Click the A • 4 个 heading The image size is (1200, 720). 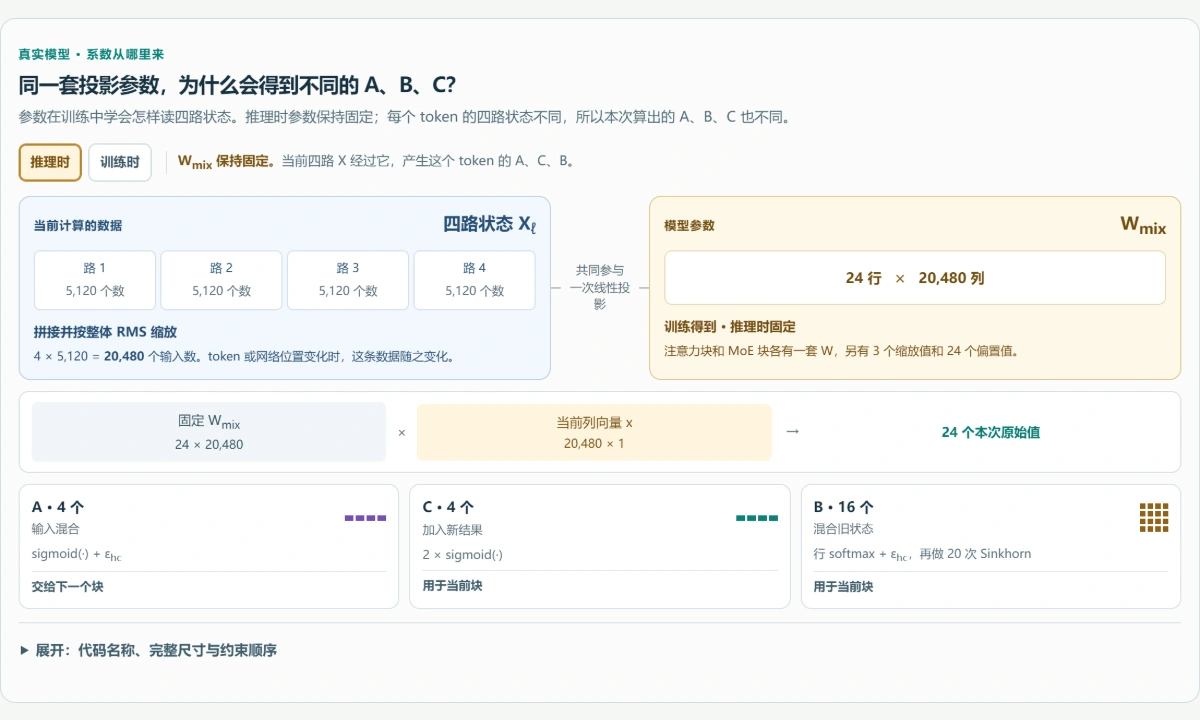58,507
